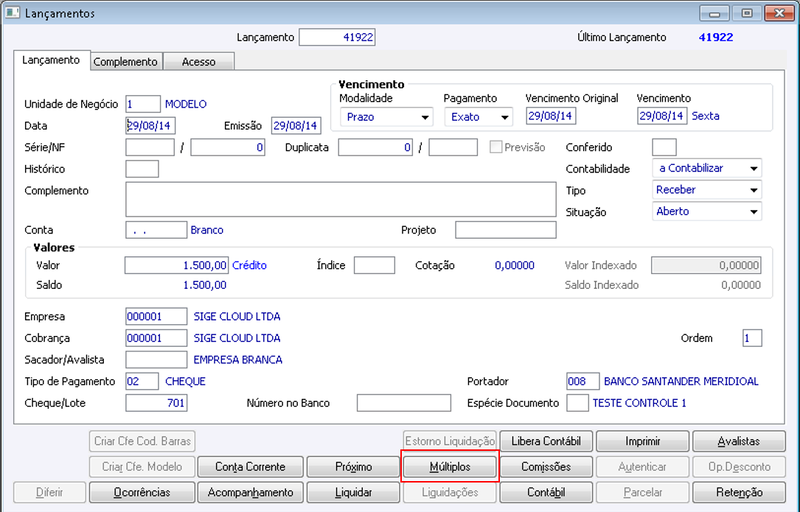This screenshot has width=800, height=512.
Task: Click the Cobrança code field
Action: tap(156, 338)
